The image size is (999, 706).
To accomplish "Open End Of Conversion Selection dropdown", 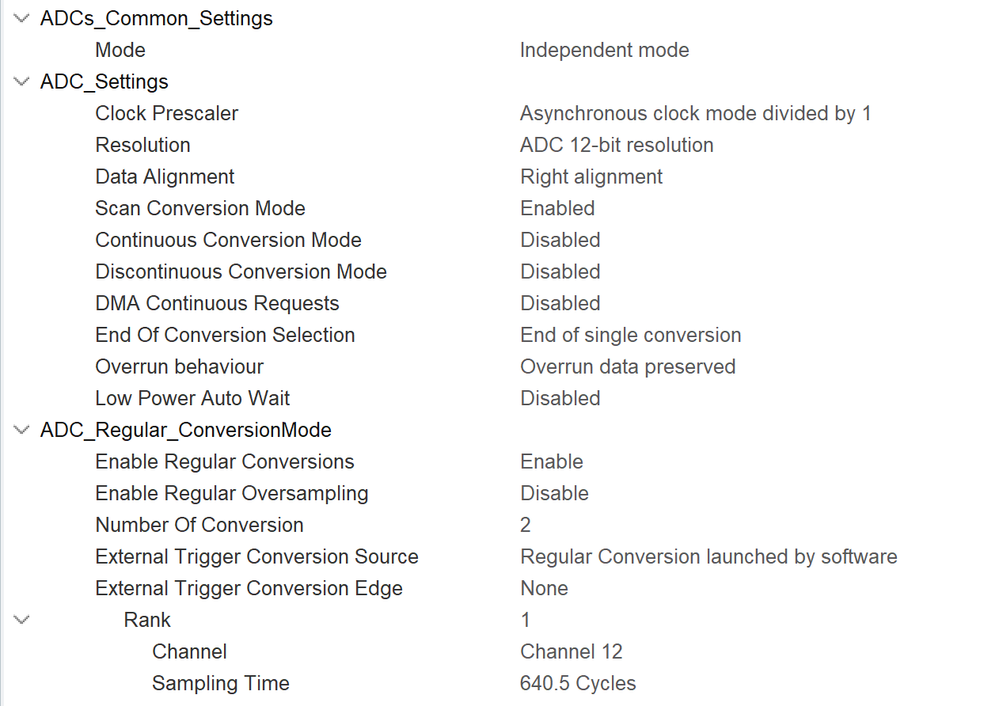I will coord(630,334).
